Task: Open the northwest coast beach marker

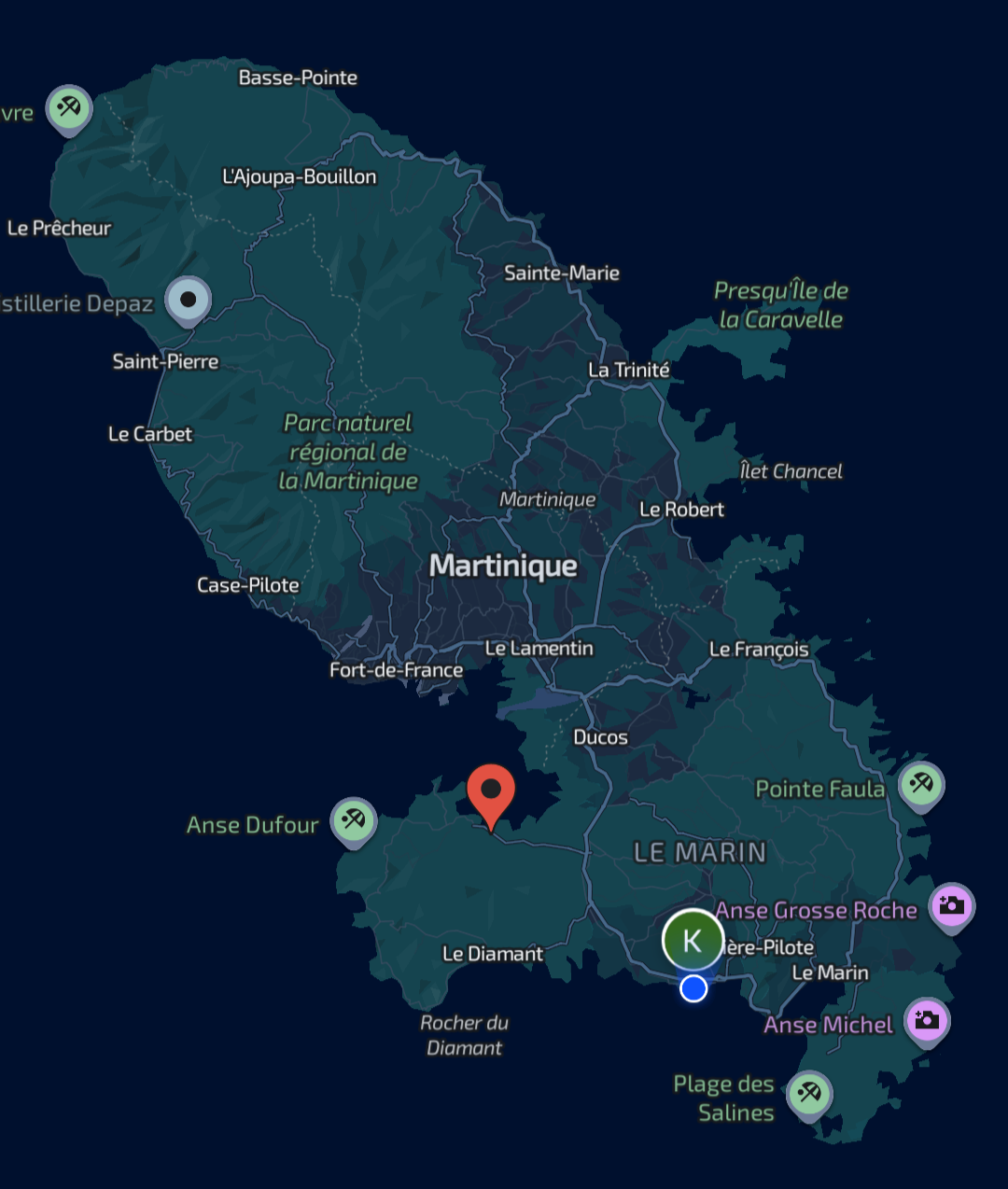Action: (69, 108)
